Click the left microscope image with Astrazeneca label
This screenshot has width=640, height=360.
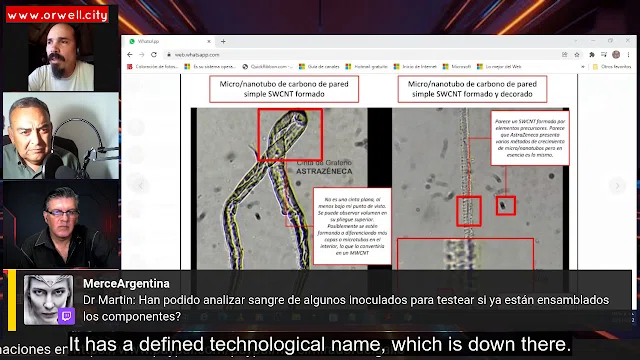(x=282, y=189)
